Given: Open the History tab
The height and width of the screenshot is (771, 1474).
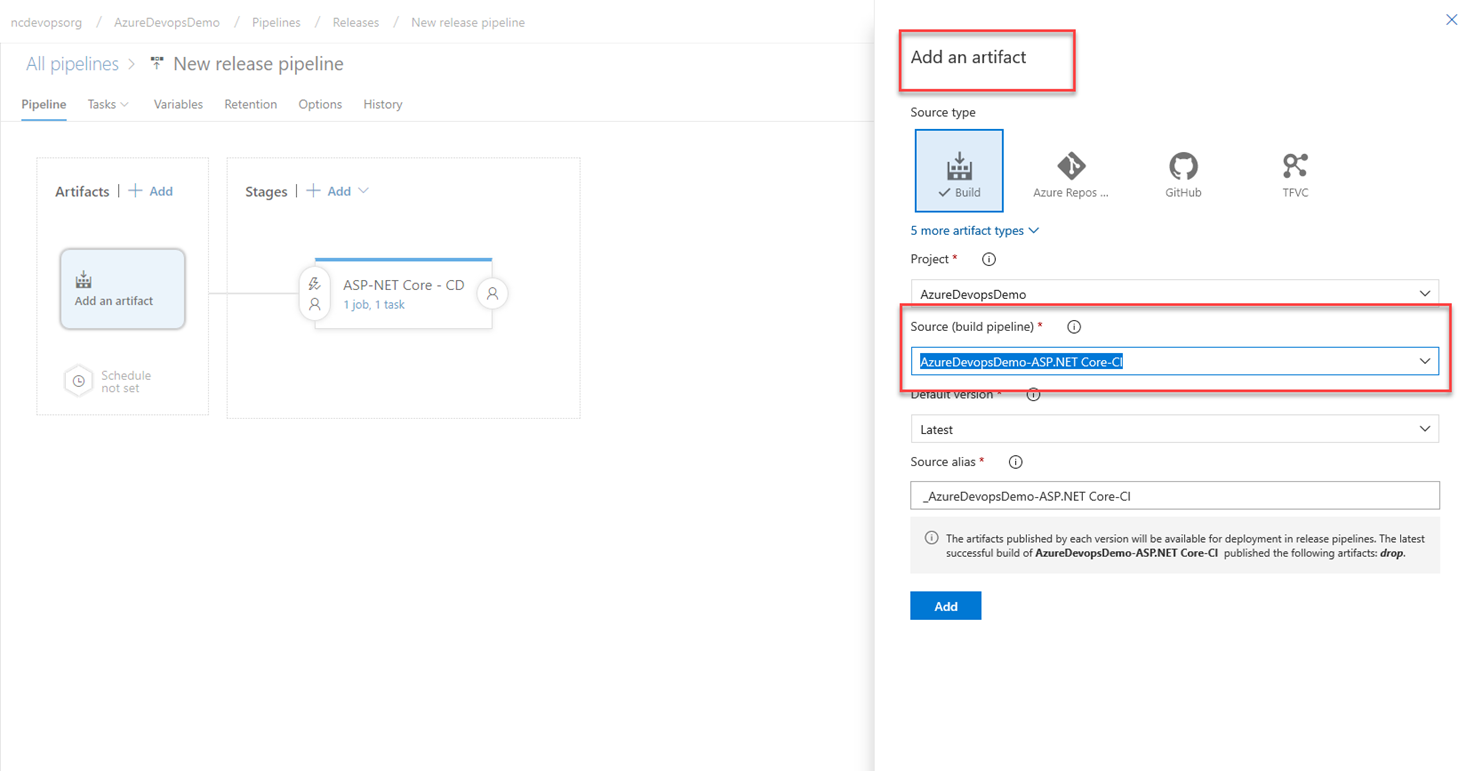Looking at the screenshot, I should [383, 104].
